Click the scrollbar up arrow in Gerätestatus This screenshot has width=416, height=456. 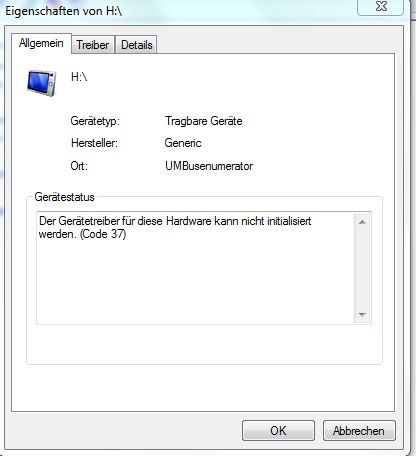pyautogui.click(x=362, y=222)
